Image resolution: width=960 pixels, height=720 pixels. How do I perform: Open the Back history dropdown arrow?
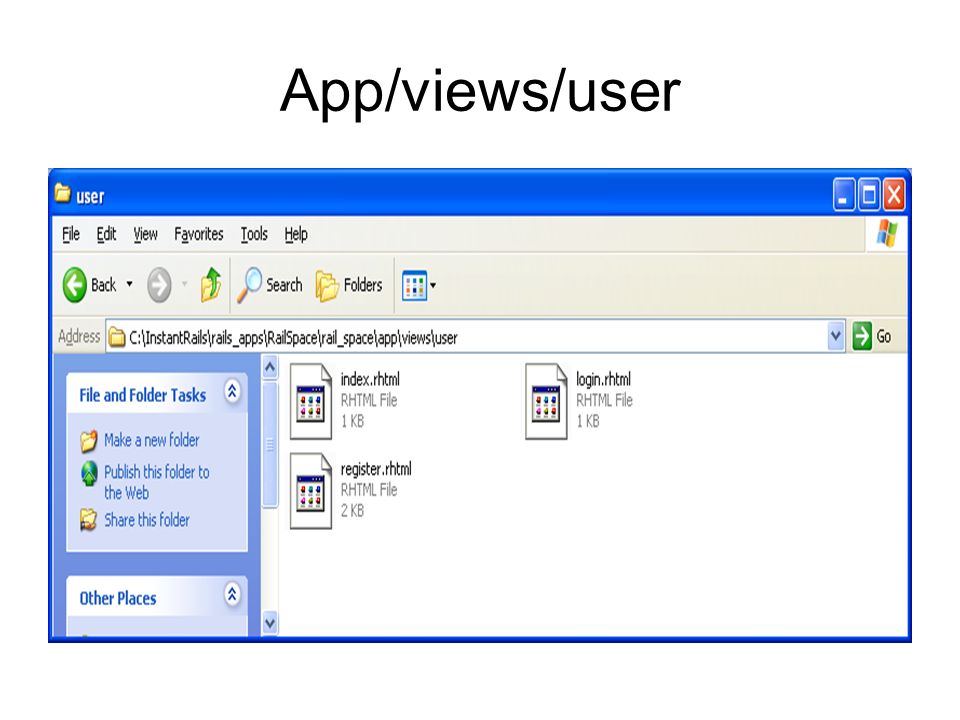(x=129, y=284)
